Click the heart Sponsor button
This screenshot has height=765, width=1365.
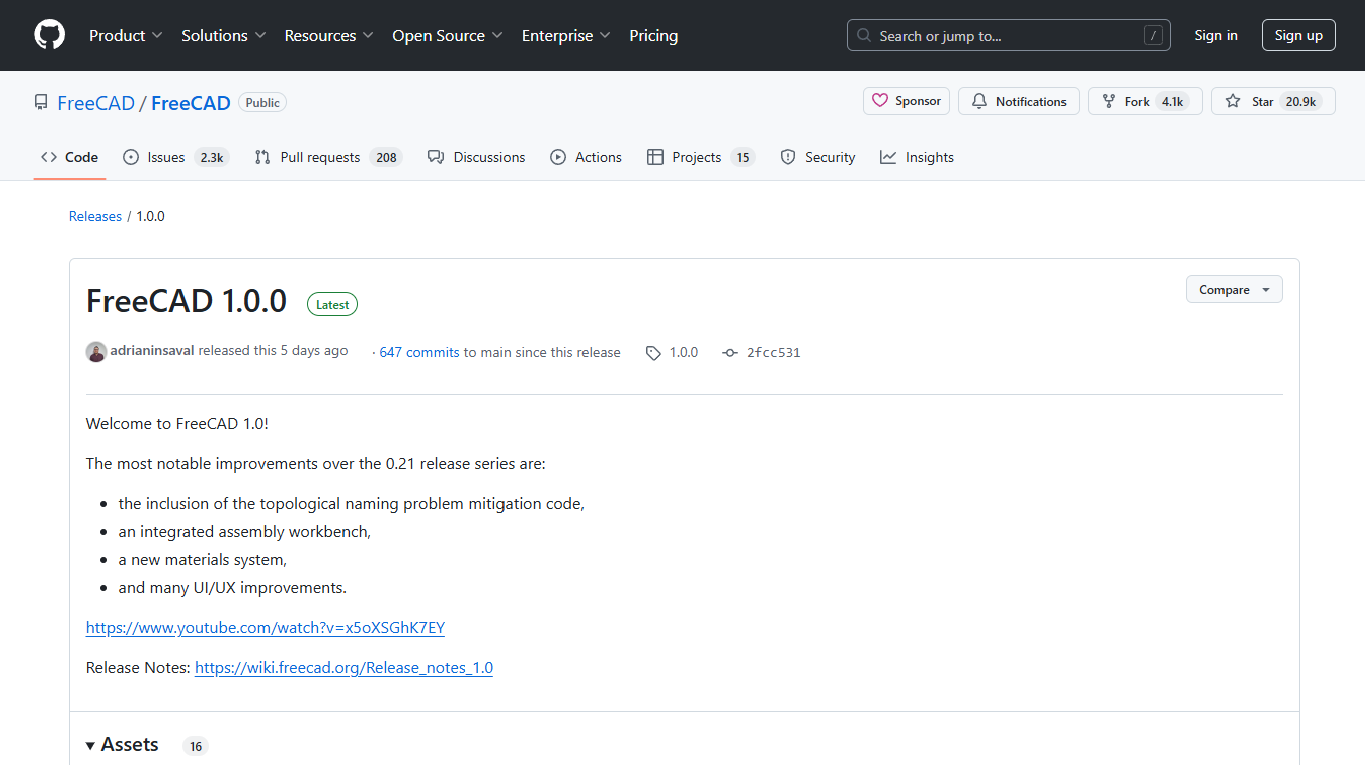(x=906, y=101)
